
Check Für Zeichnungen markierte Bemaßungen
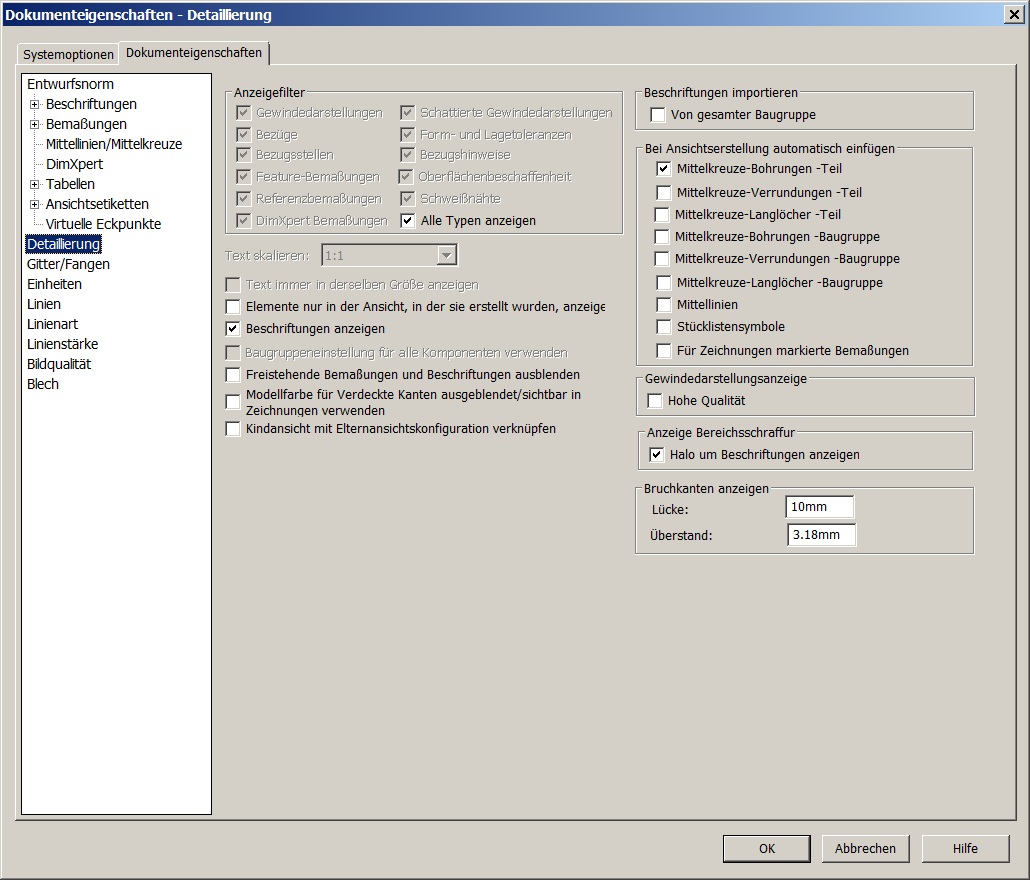click(664, 351)
